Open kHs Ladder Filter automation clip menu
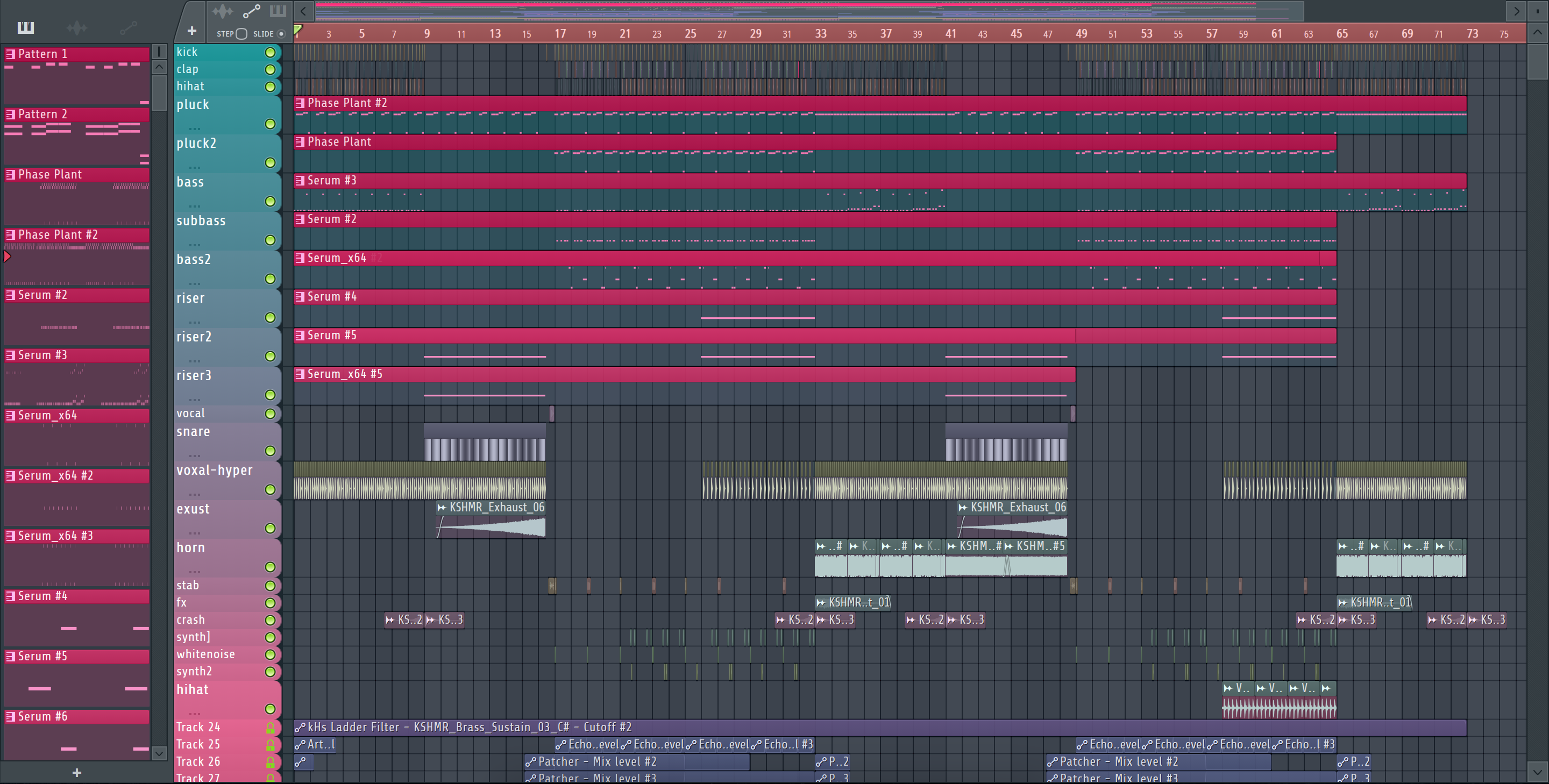This screenshot has height=784, width=1549. click(x=300, y=728)
